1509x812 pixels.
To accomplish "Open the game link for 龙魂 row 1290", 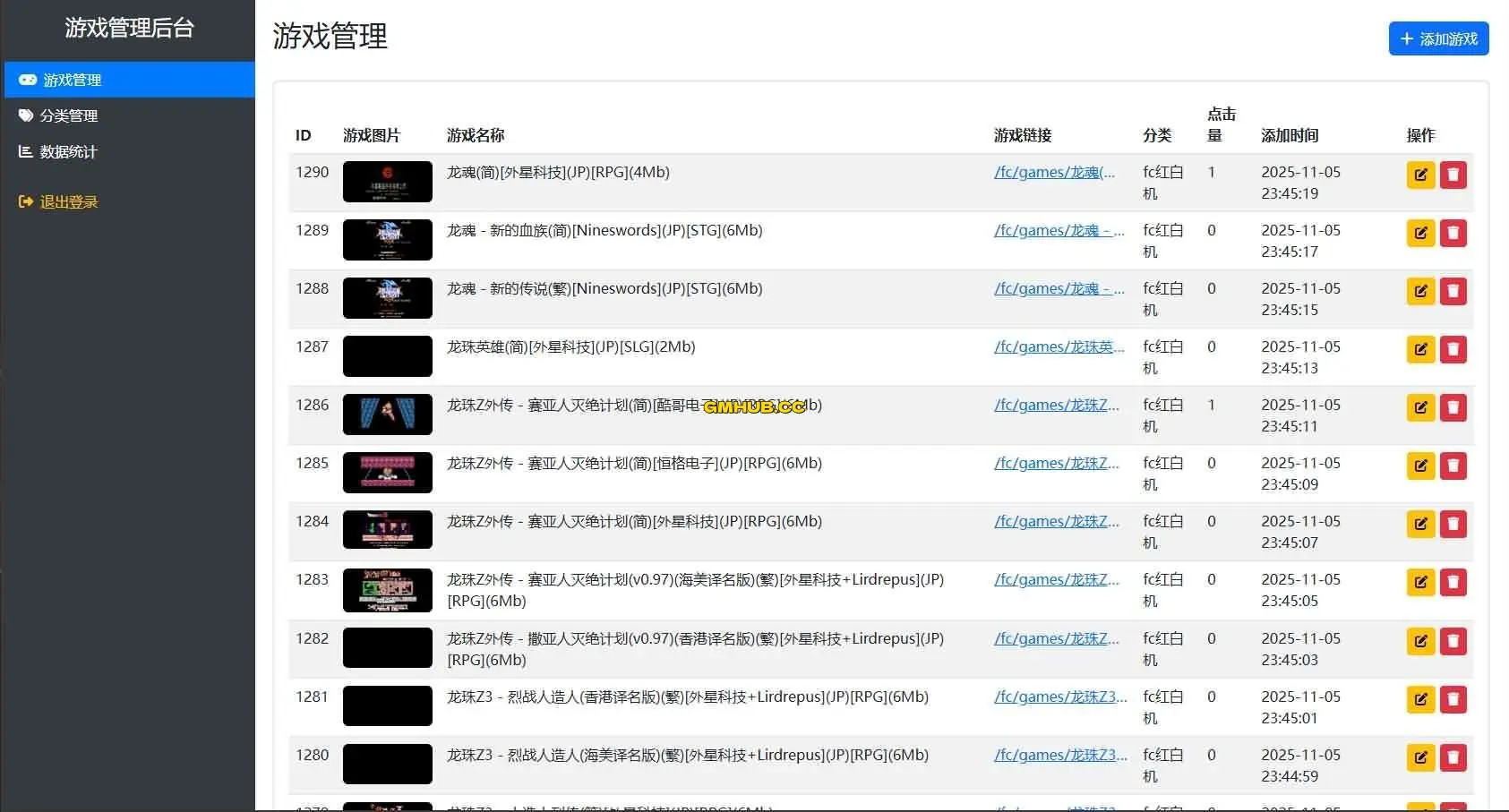I will (1054, 172).
